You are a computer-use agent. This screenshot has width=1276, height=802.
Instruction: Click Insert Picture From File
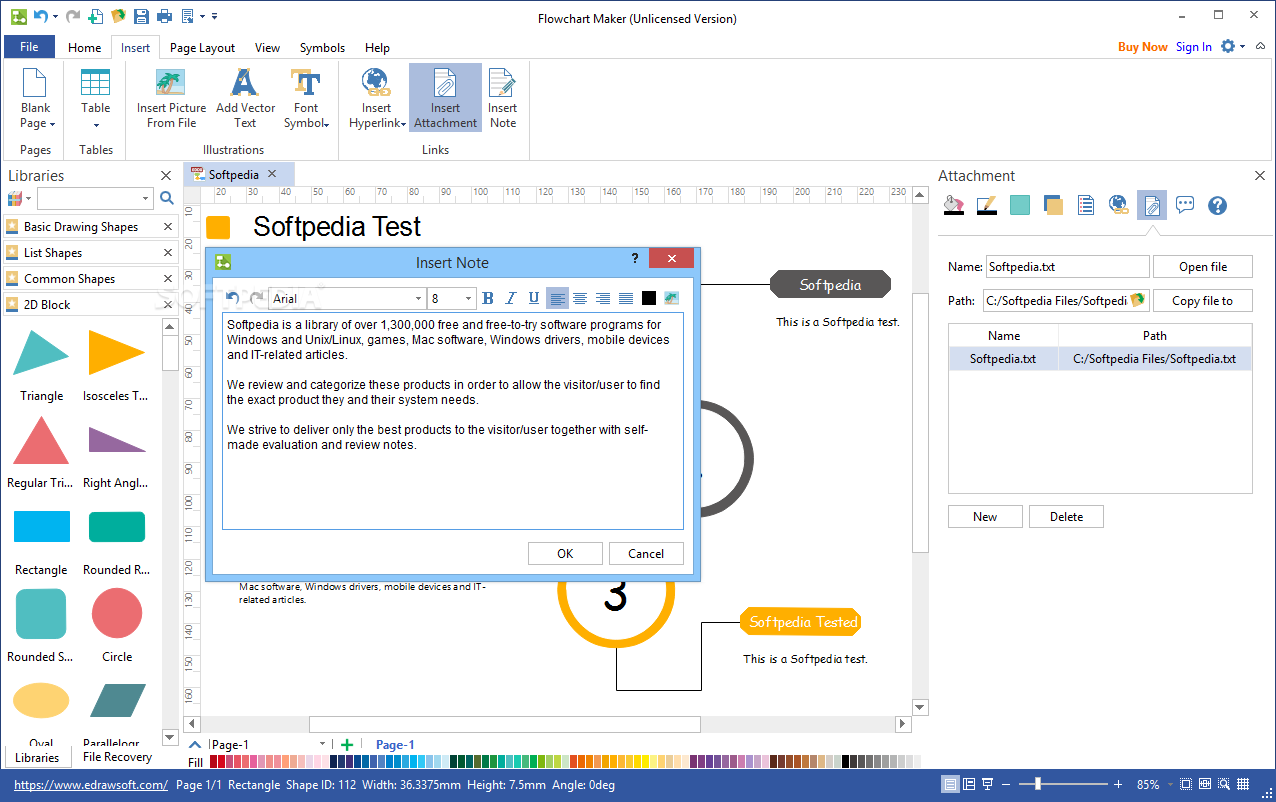click(x=172, y=99)
